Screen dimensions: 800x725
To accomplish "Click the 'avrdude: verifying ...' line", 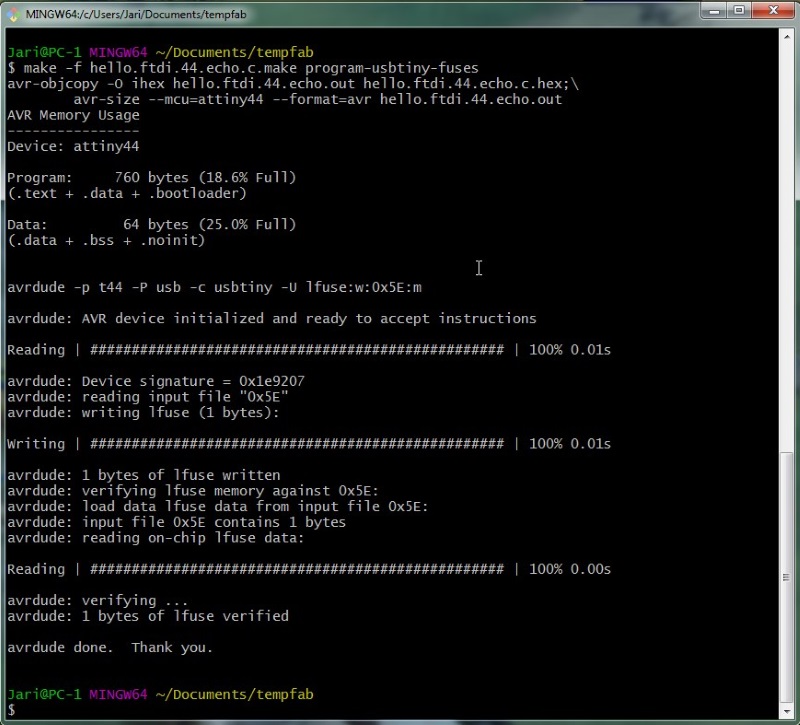I will tap(97, 601).
